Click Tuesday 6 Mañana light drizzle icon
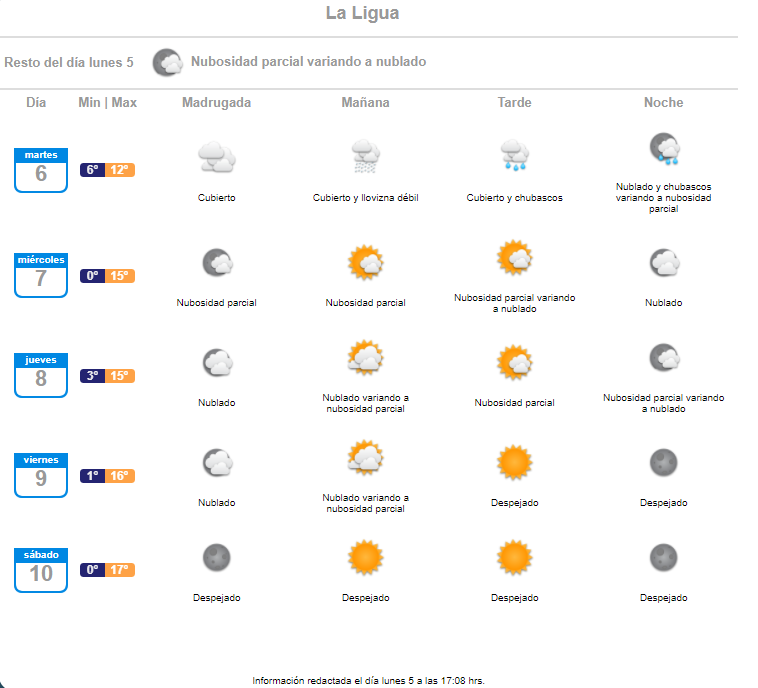Screen dimensions: 758x688 pos(365,156)
